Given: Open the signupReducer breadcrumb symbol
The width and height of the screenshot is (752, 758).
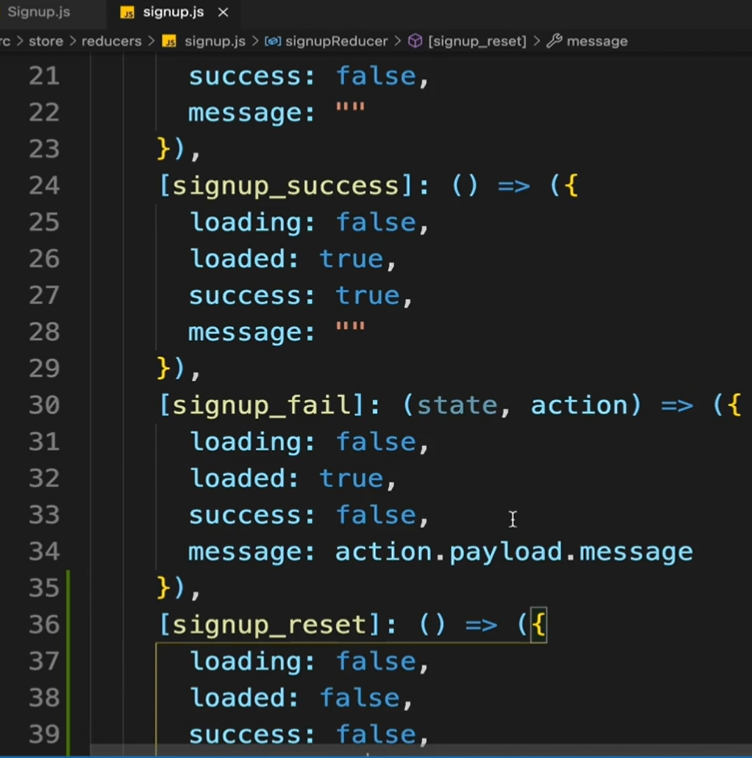Looking at the screenshot, I should point(336,41).
